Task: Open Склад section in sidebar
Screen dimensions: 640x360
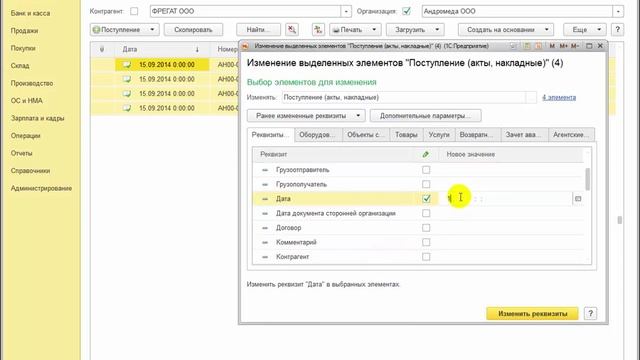Action: pyautogui.click(x=20, y=66)
